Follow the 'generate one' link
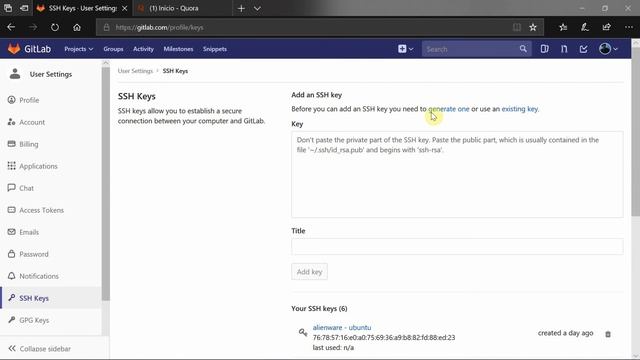The height and width of the screenshot is (360, 640). tap(449, 109)
